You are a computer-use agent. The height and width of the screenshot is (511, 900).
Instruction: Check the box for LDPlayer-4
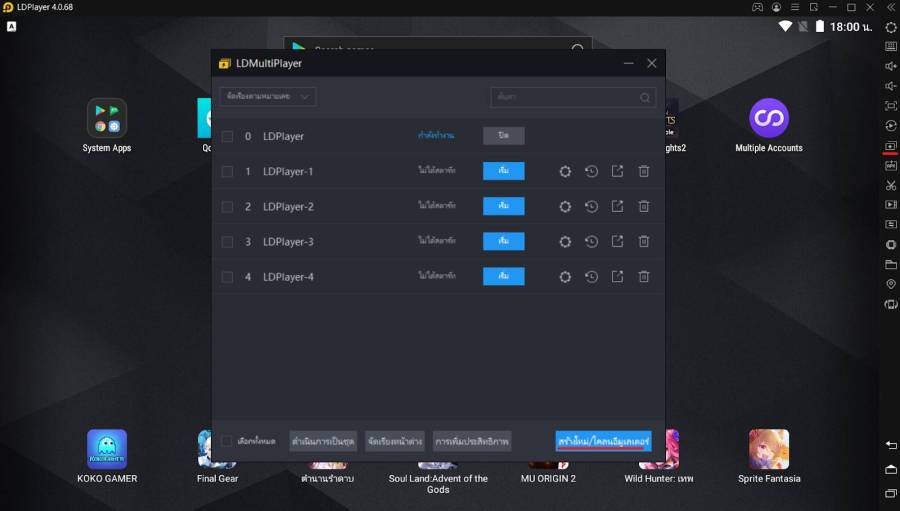[x=227, y=277]
